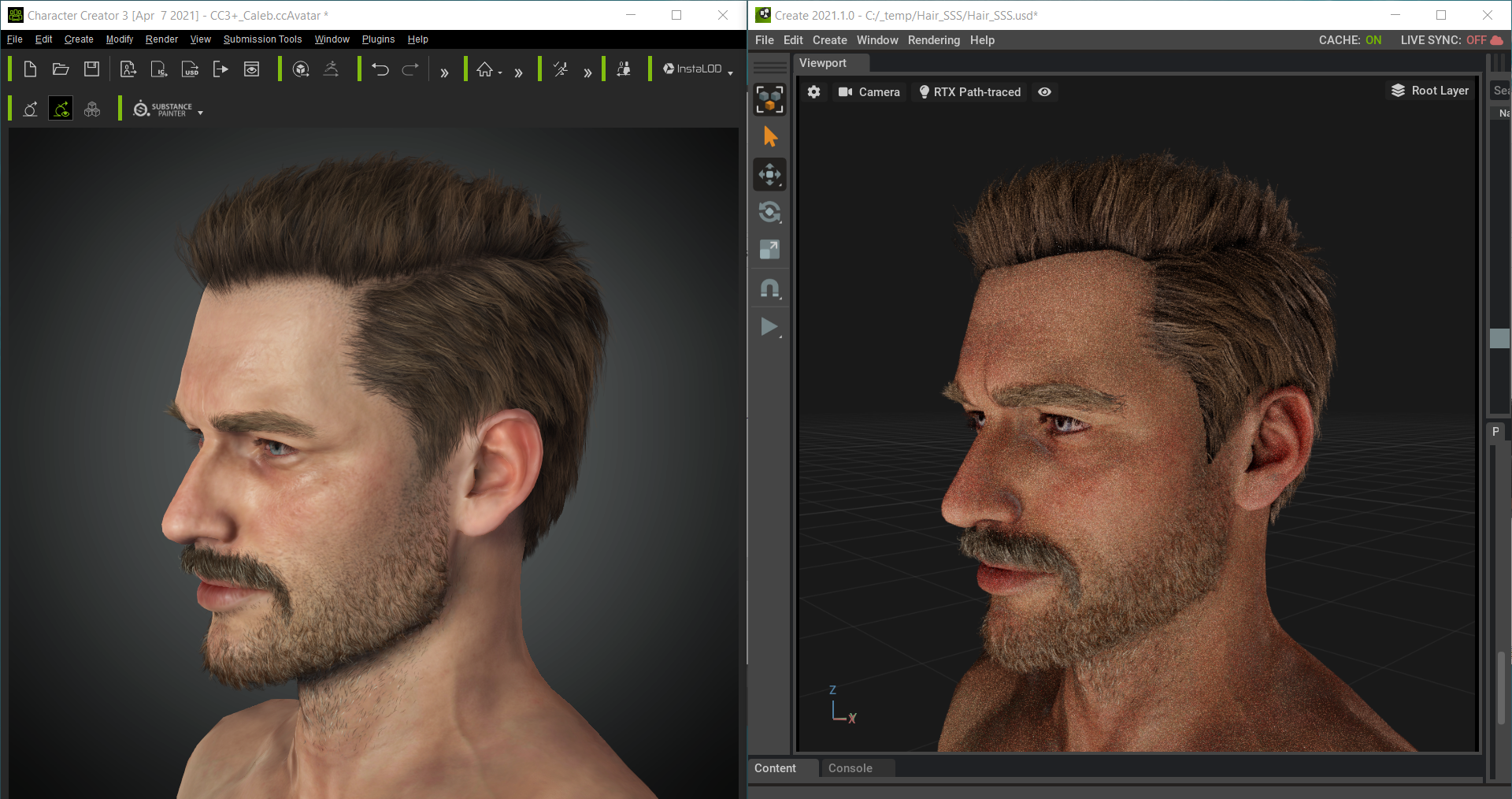Image resolution: width=1512 pixels, height=799 pixels.
Task: Open RTX Path-traced renderer dropdown
Action: pos(969,92)
